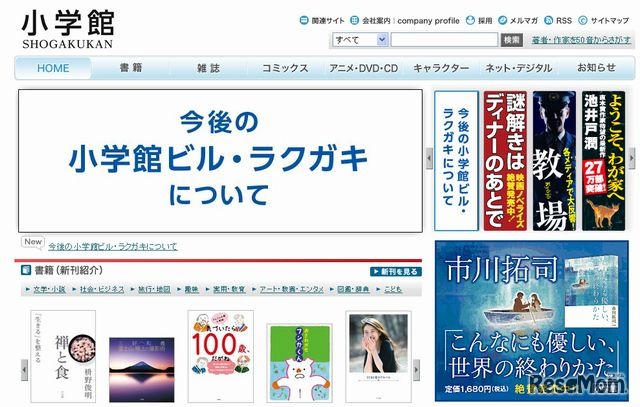Click the left arrow of banner thumbnails
Image resolution: width=640 pixels, height=407 pixels.
click(429, 158)
